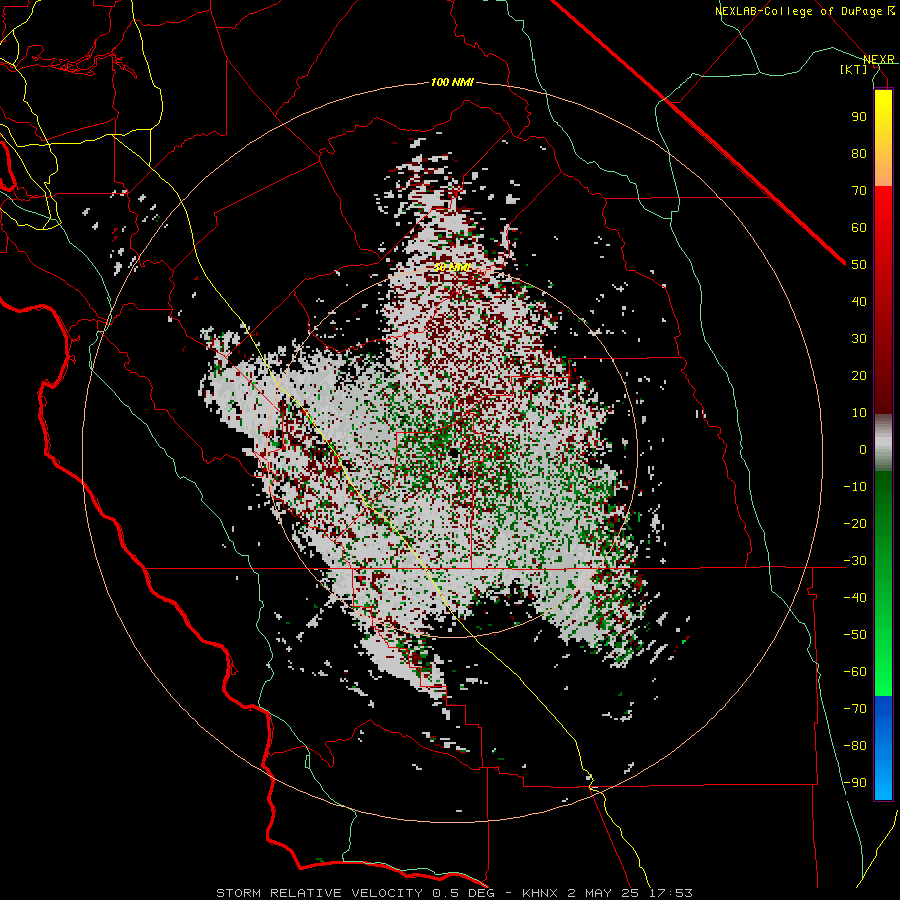Viewport: 900px width, 900px height.
Task: Click the 30 value on velocity scale
Action: click(859, 339)
